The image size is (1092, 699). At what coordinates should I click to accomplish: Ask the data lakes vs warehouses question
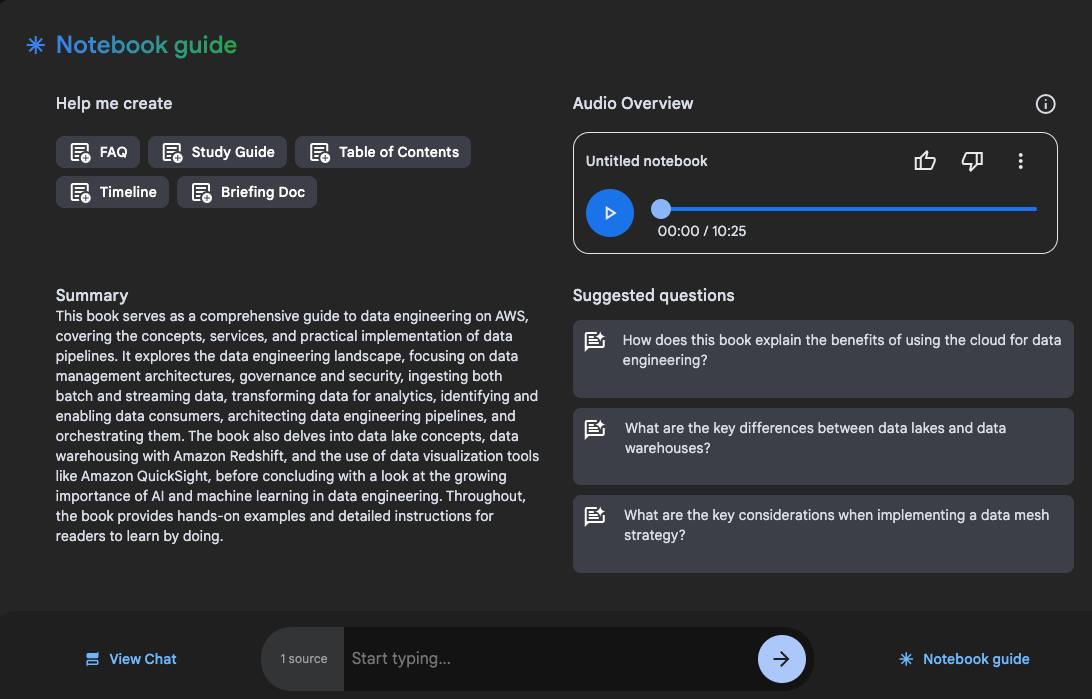(823, 446)
